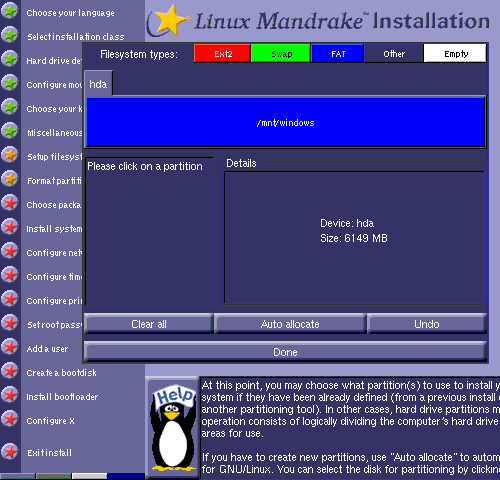Click the help text paragraph about partitions

click(350, 409)
